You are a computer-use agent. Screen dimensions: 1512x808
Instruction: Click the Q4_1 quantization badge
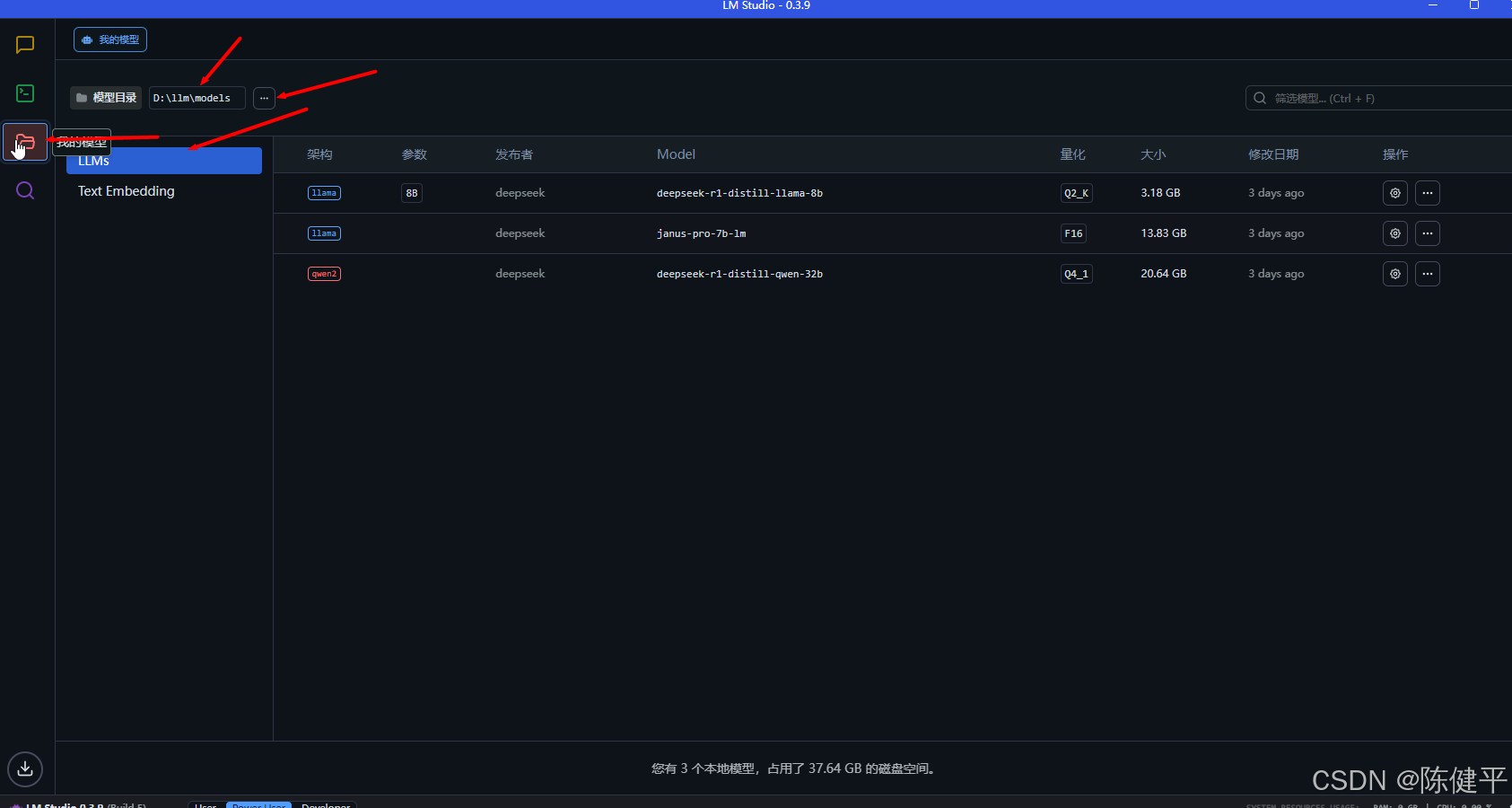pyautogui.click(x=1076, y=274)
